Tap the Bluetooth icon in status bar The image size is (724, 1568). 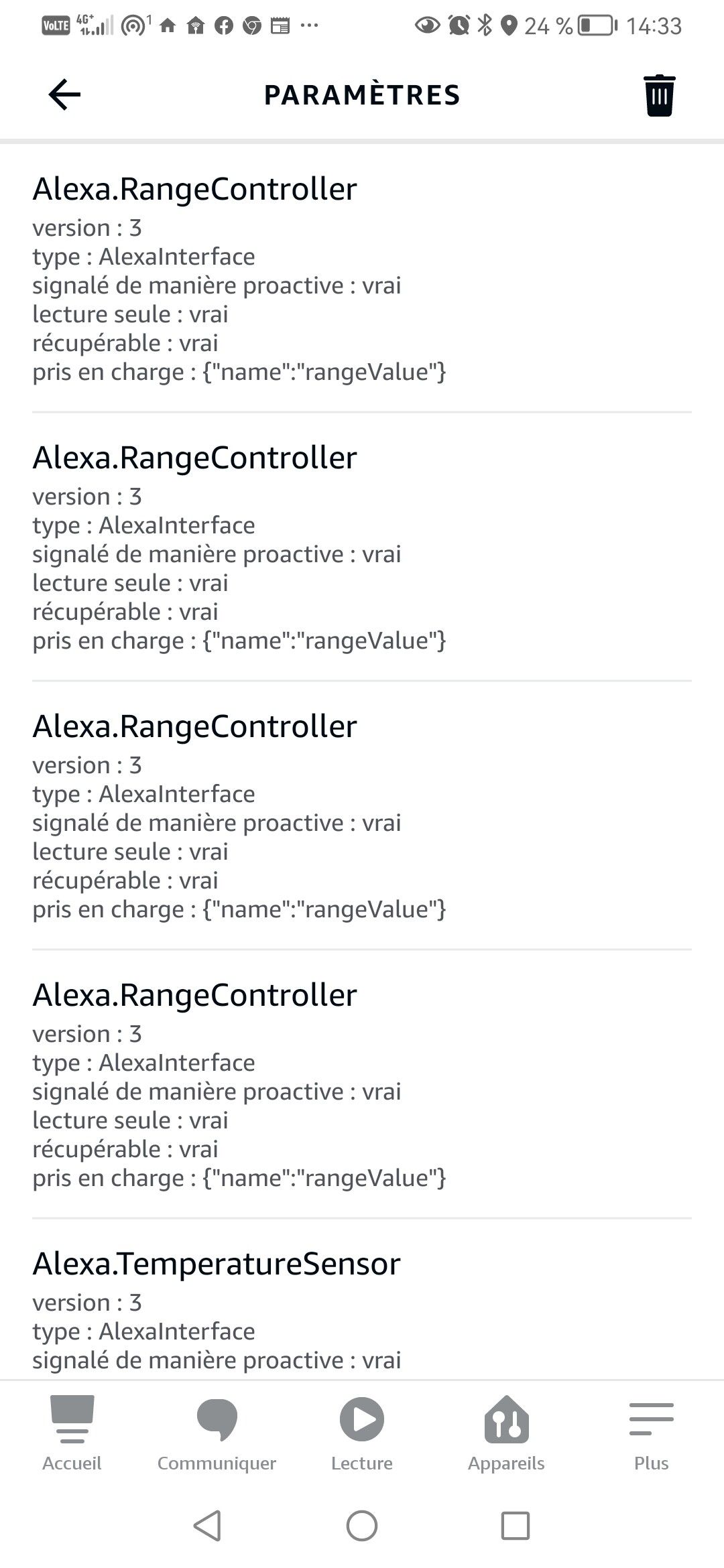point(485,25)
